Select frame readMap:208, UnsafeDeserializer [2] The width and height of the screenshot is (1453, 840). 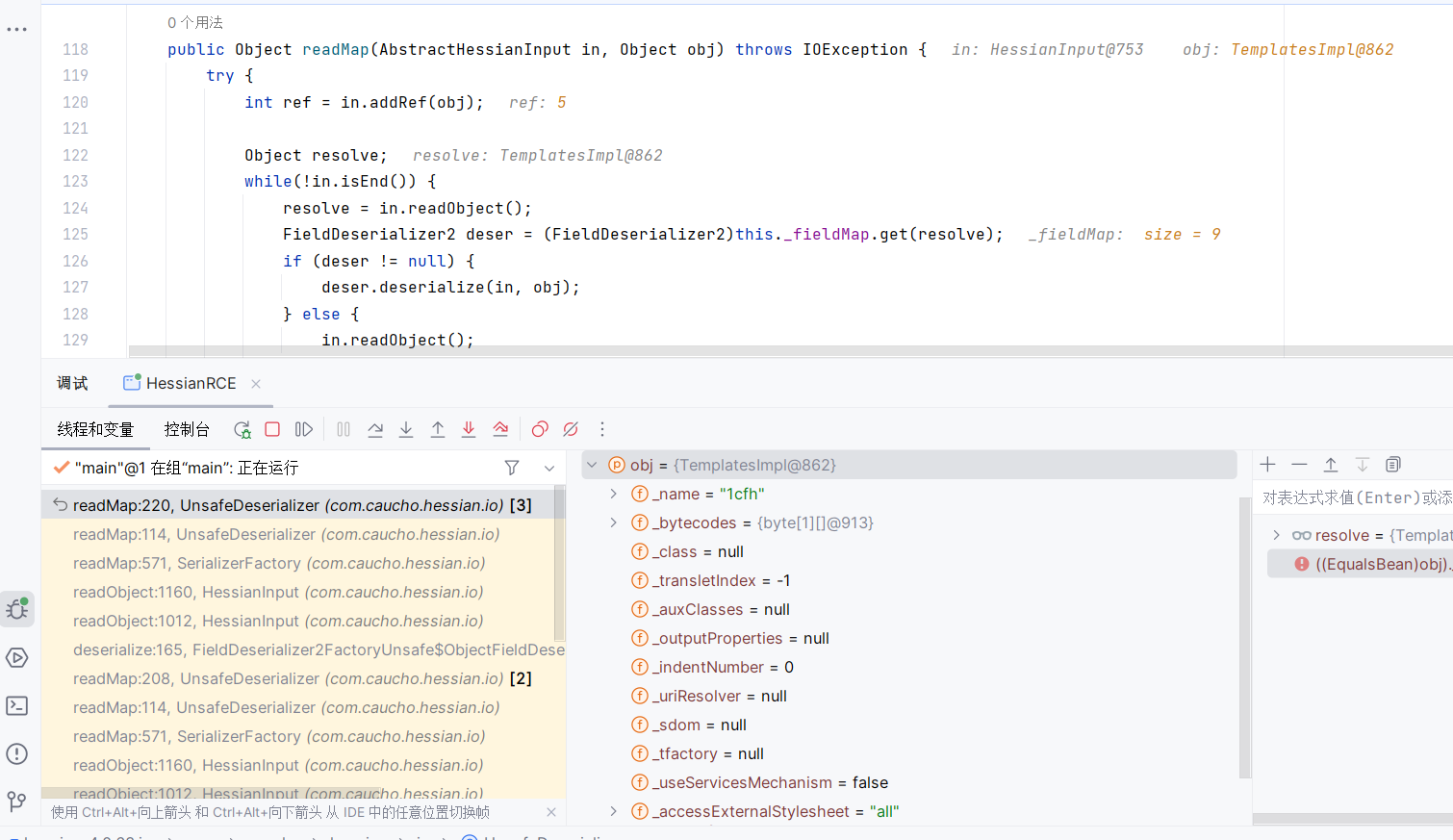[x=298, y=678]
